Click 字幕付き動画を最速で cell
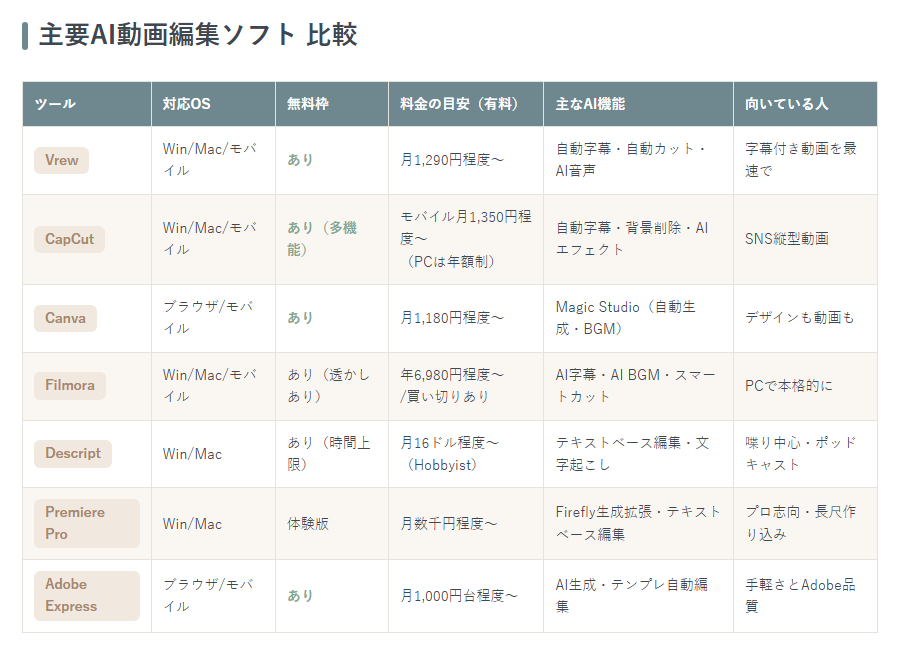Viewport: 900px width, 655px height. coord(805,160)
